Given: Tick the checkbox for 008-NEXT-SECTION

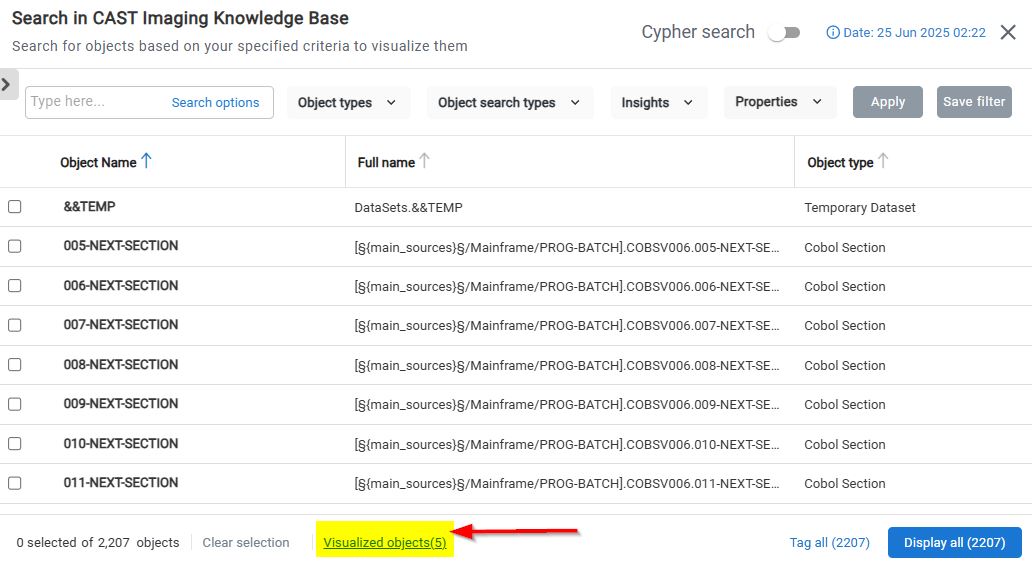Looking at the screenshot, I should point(15,365).
